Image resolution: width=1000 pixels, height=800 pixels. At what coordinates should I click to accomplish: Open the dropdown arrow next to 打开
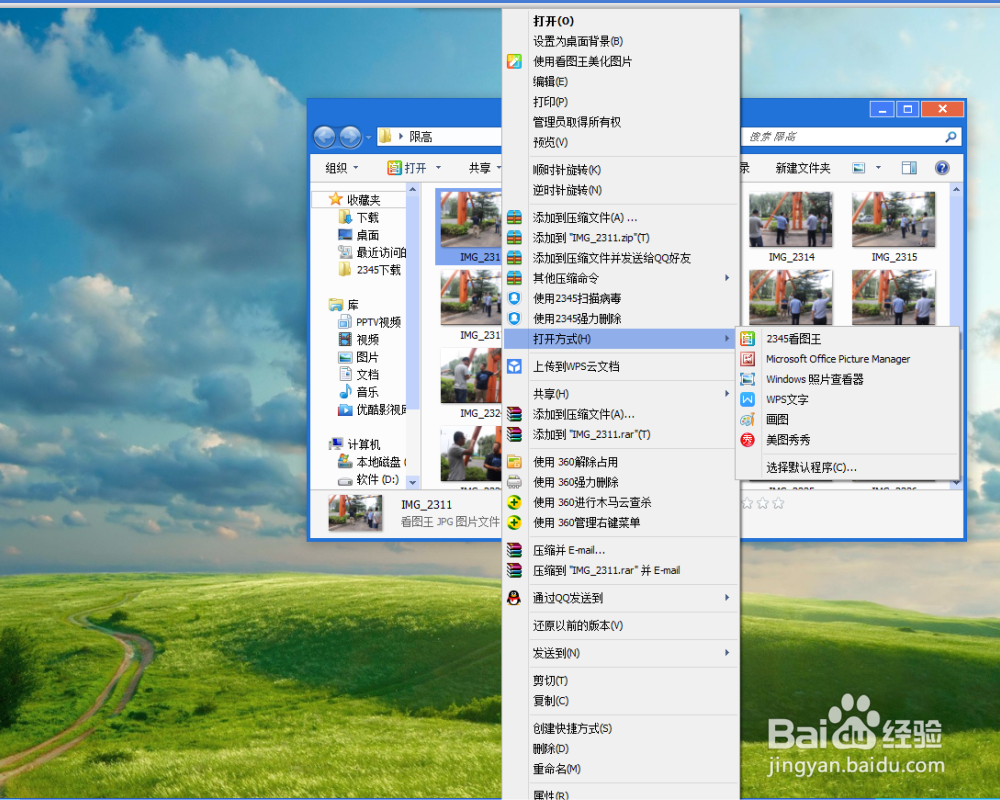pyautogui.click(x=438, y=168)
